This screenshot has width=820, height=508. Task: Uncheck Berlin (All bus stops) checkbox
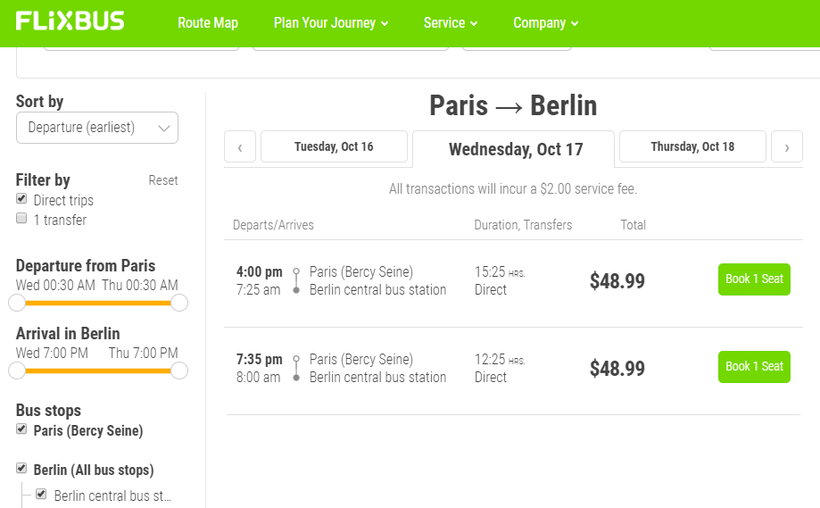coord(22,468)
